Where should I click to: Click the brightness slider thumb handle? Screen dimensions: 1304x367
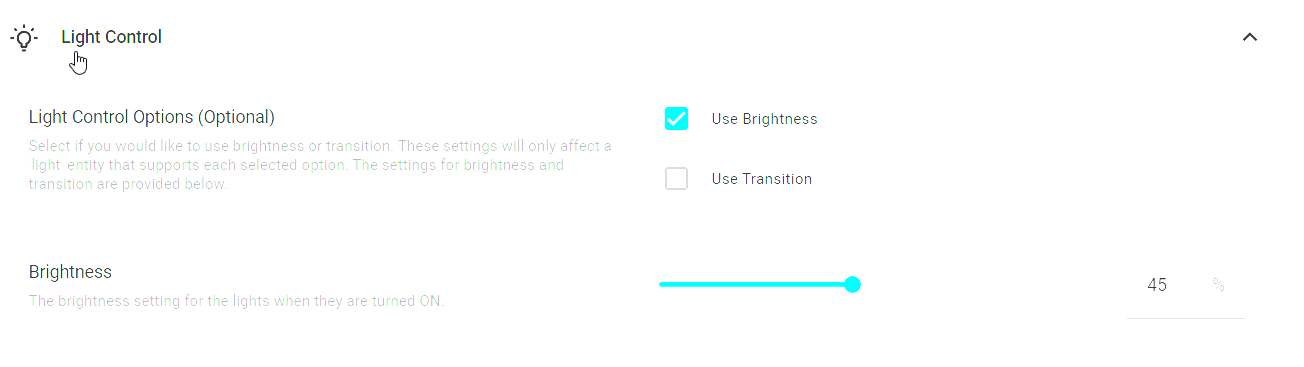(x=853, y=285)
